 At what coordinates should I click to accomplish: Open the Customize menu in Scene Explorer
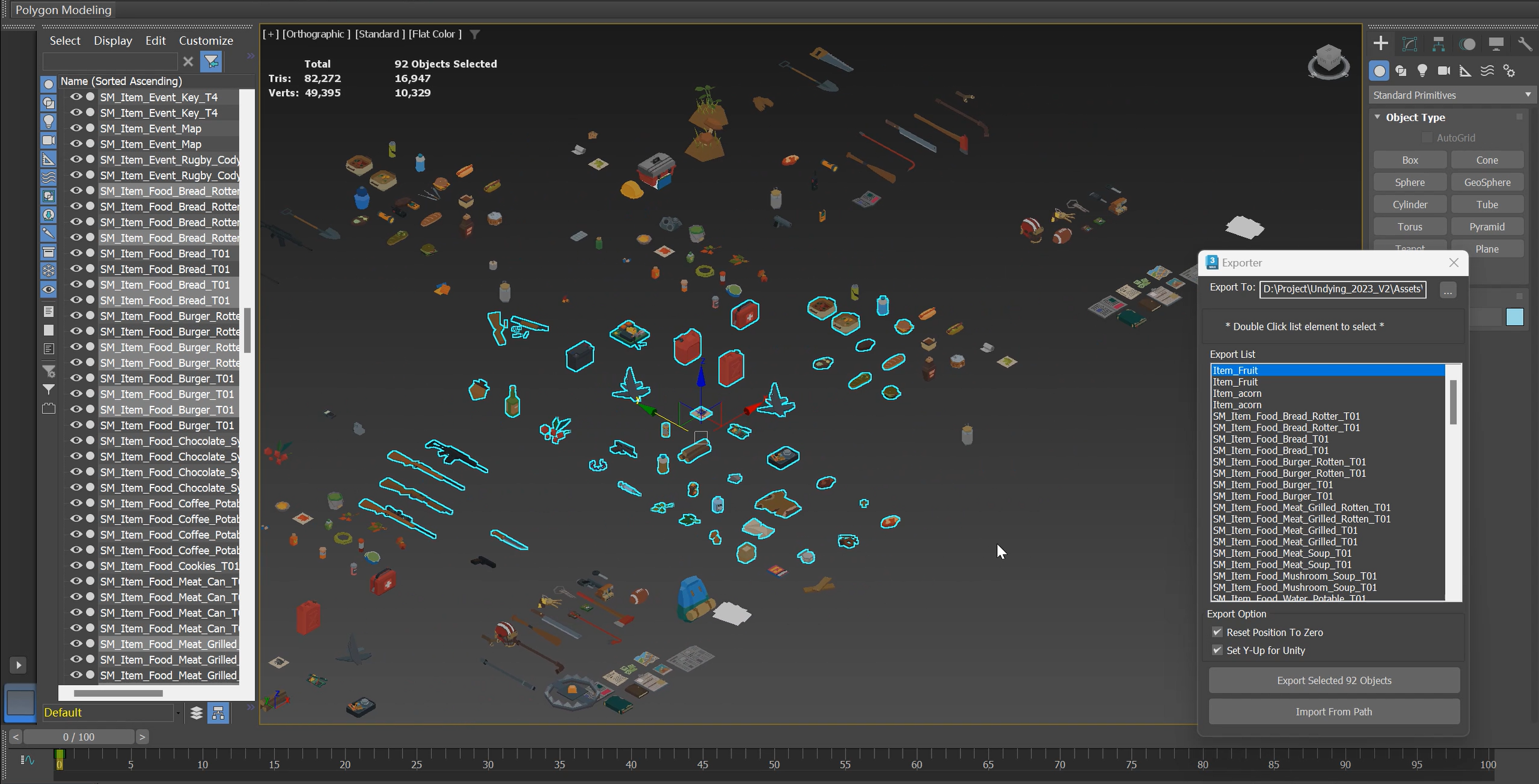[x=206, y=40]
